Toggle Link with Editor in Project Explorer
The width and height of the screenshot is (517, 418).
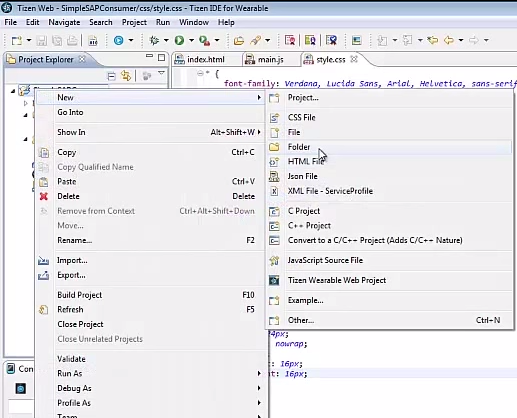(x=126, y=76)
